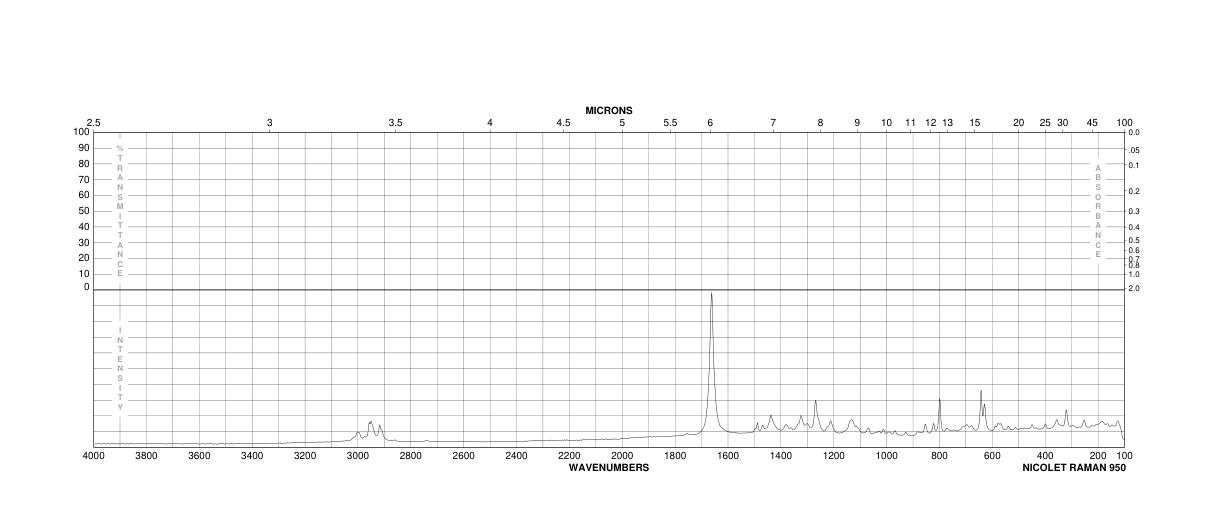Click the 4.5 microns tick label
Image resolution: width=1224 pixels, height=528 pixels.
point(563,123)
